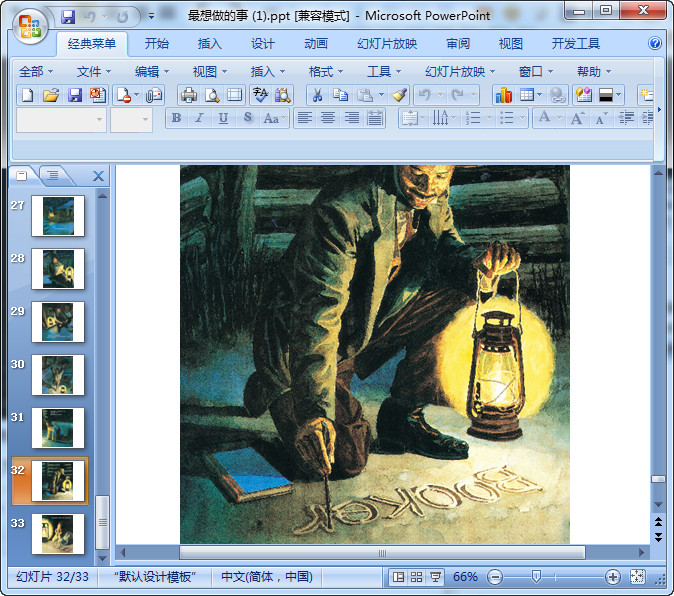Screen dimensions: 674x596
Task: Select slide 30 thumbnail
Action: 58,375
